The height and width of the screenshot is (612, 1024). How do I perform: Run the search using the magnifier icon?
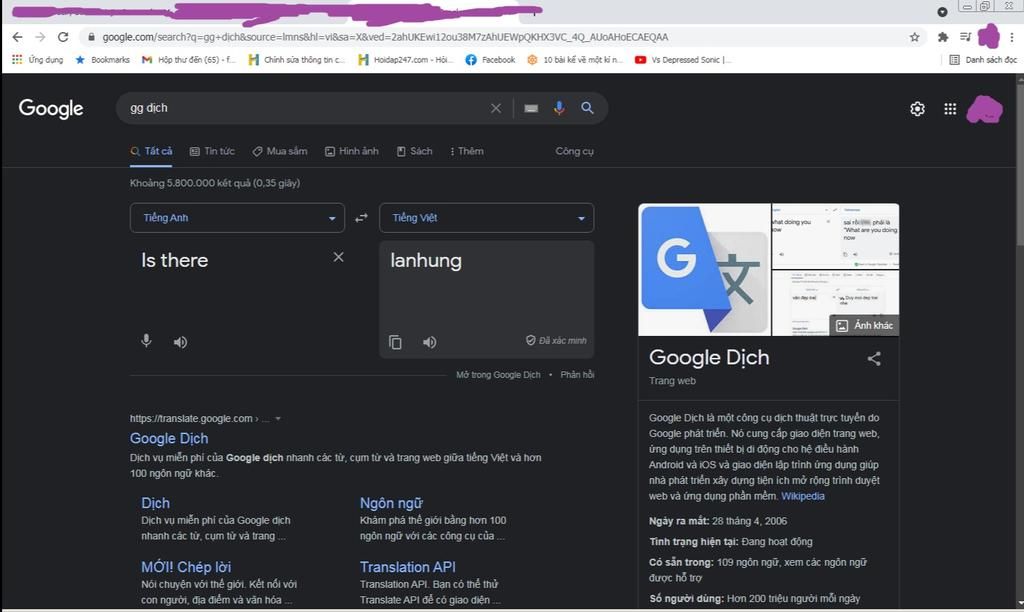588,108
